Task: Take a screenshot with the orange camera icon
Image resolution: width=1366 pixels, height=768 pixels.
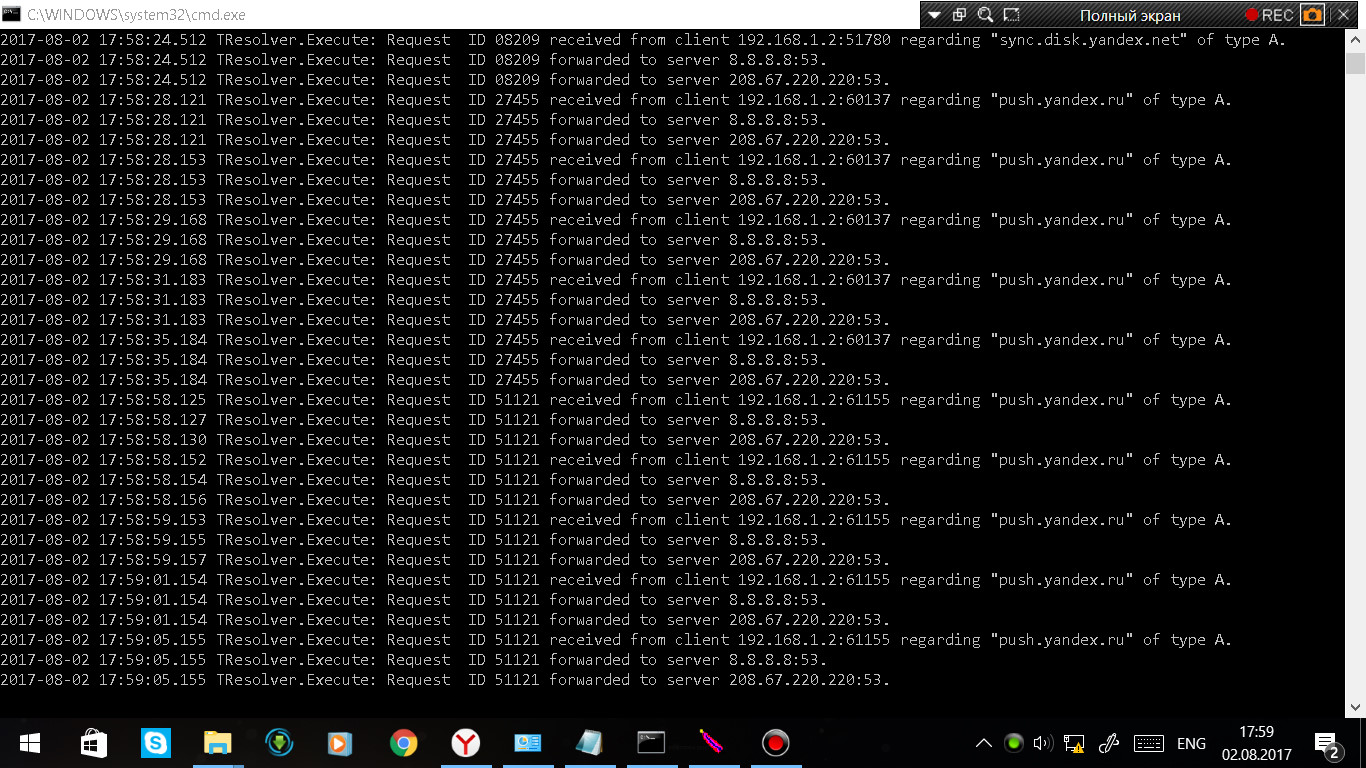Action: point(1311,15)
